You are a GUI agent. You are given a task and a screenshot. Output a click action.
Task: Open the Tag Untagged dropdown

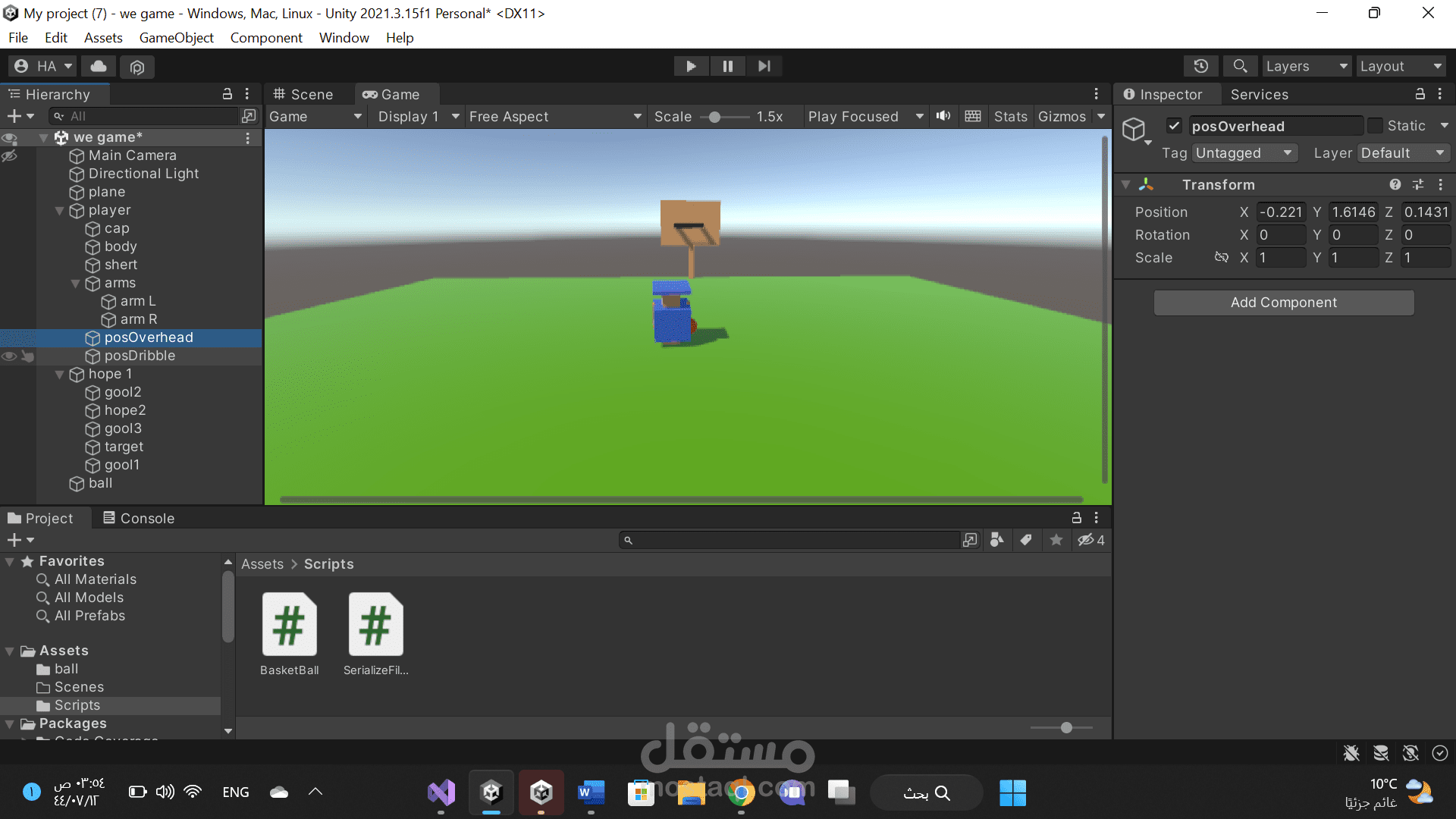[1244, 153]
